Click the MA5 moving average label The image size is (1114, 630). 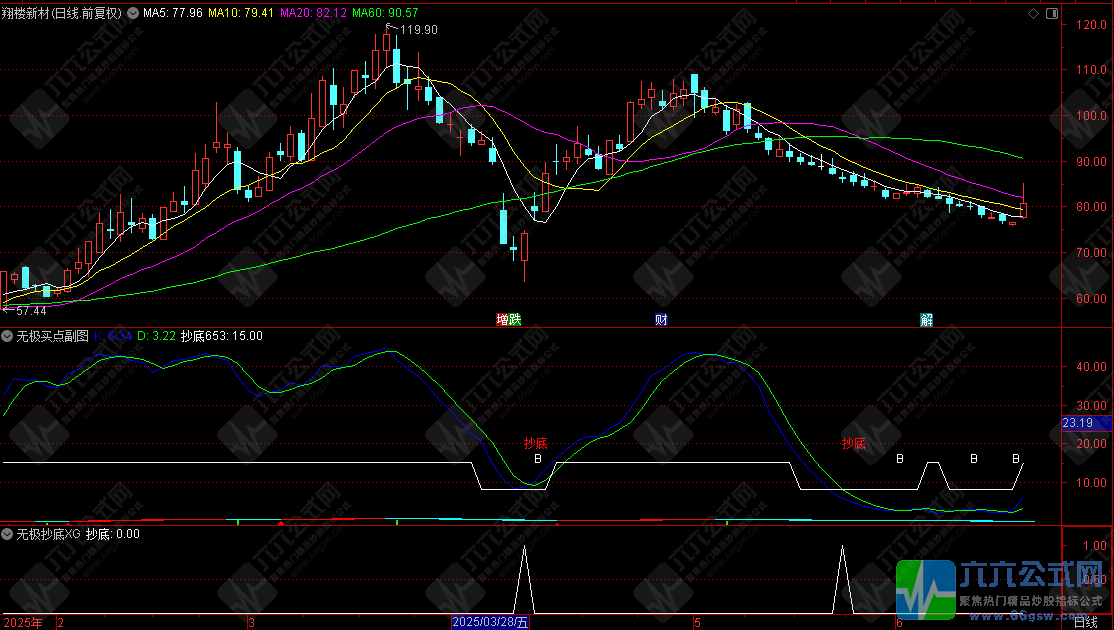172,14
